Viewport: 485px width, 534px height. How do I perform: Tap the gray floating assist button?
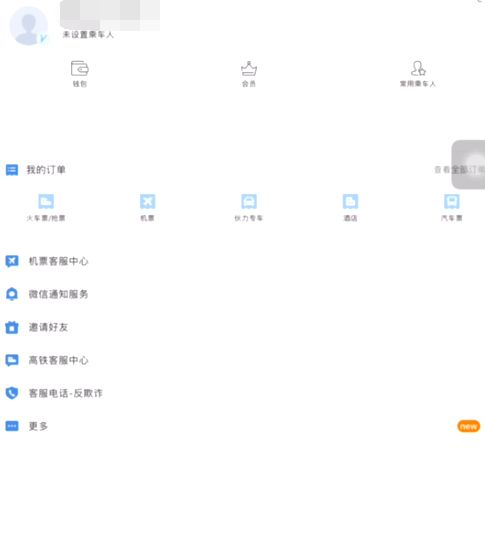pos(468,164)
